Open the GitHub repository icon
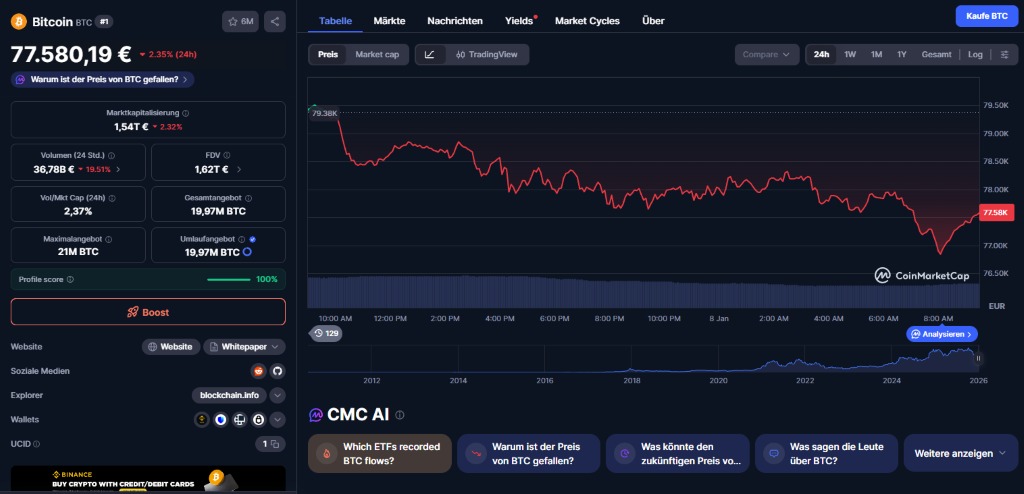Viewport: 1024px width, 494px height. (x=277, y=371)
